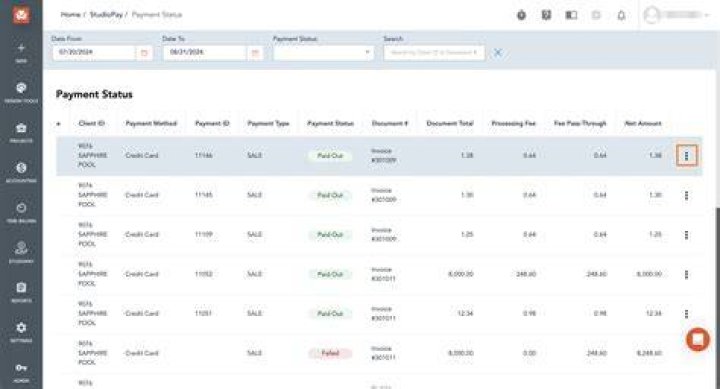Sort by the Payment ID column header
The width and height of the screenshot is (720, 389).
pos(212,123)
